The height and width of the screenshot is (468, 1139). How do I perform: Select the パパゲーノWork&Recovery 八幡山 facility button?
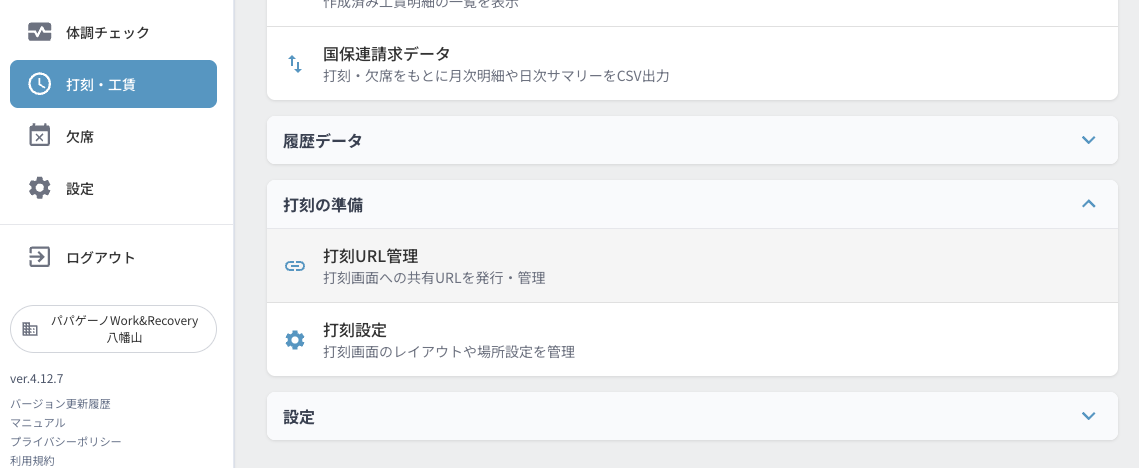pyautogui.click(x=113, y=329)
